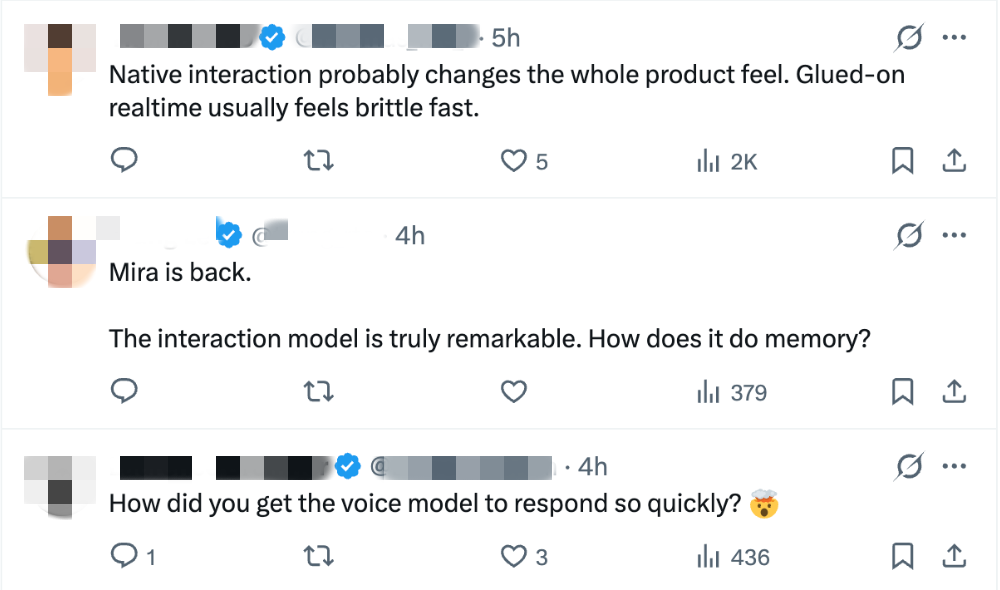Reply to the 'Native interaction' tweet
This screenshot has width=1000, height=590.
124,160
